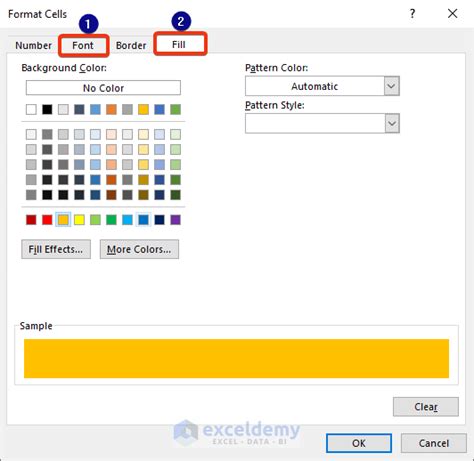The width and height of the screenshot is (474, 461).
Task: Select dark red standard color swatch
Action: click(x=31, y=220)
